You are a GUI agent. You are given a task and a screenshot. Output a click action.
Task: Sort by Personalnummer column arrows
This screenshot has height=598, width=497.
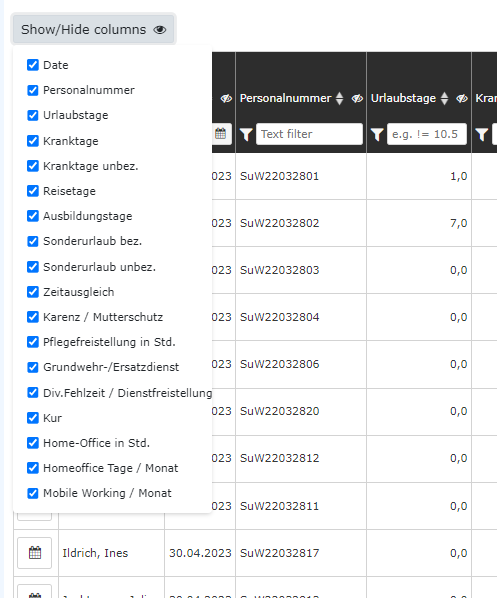coord(339,98)
